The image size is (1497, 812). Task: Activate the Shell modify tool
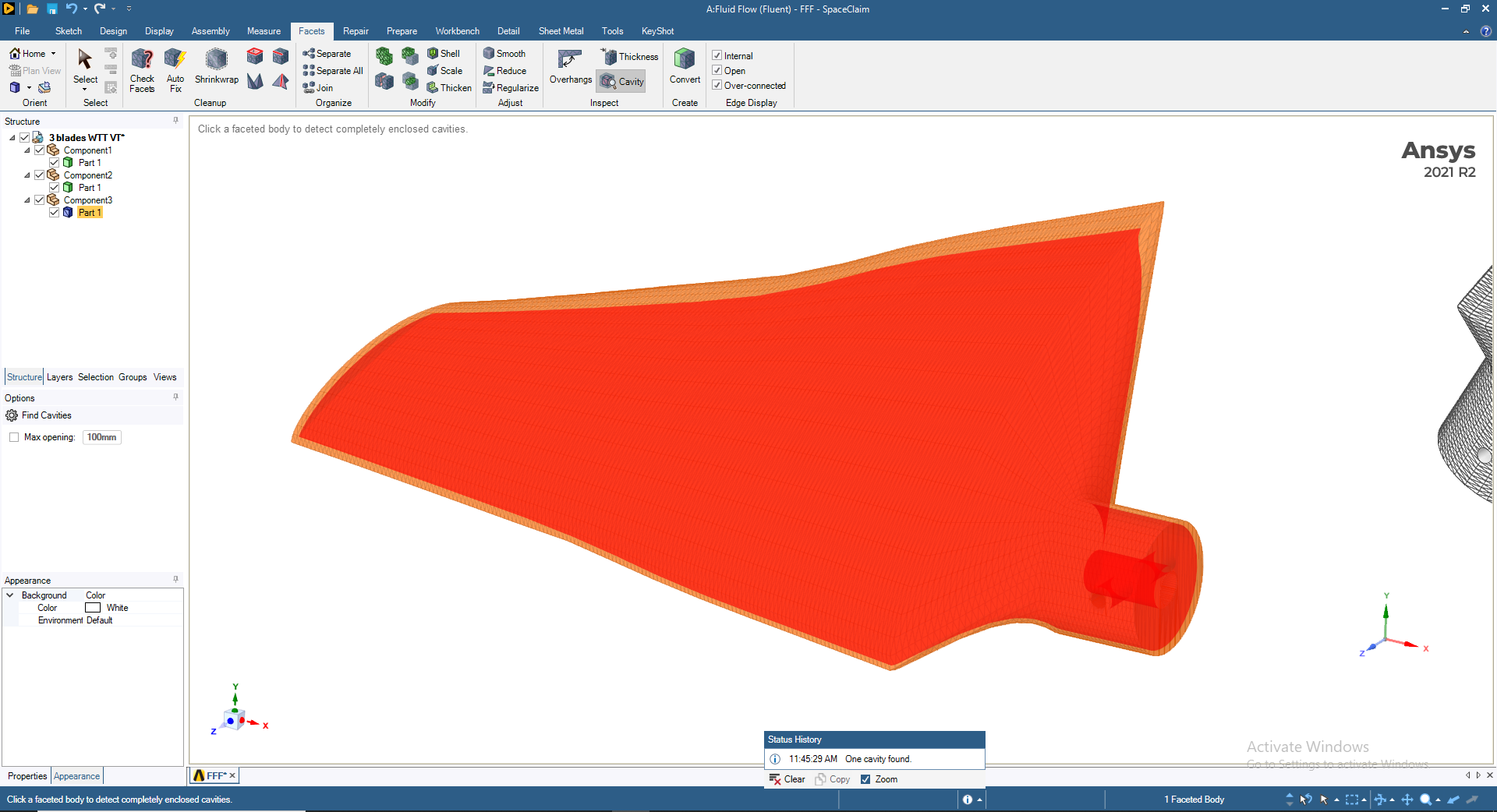[444, 54]
